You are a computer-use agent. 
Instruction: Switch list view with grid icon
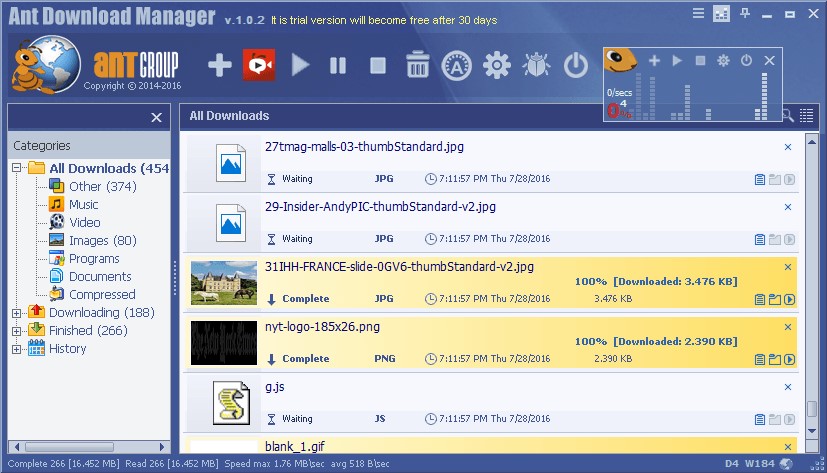click(x=806, y=115)
